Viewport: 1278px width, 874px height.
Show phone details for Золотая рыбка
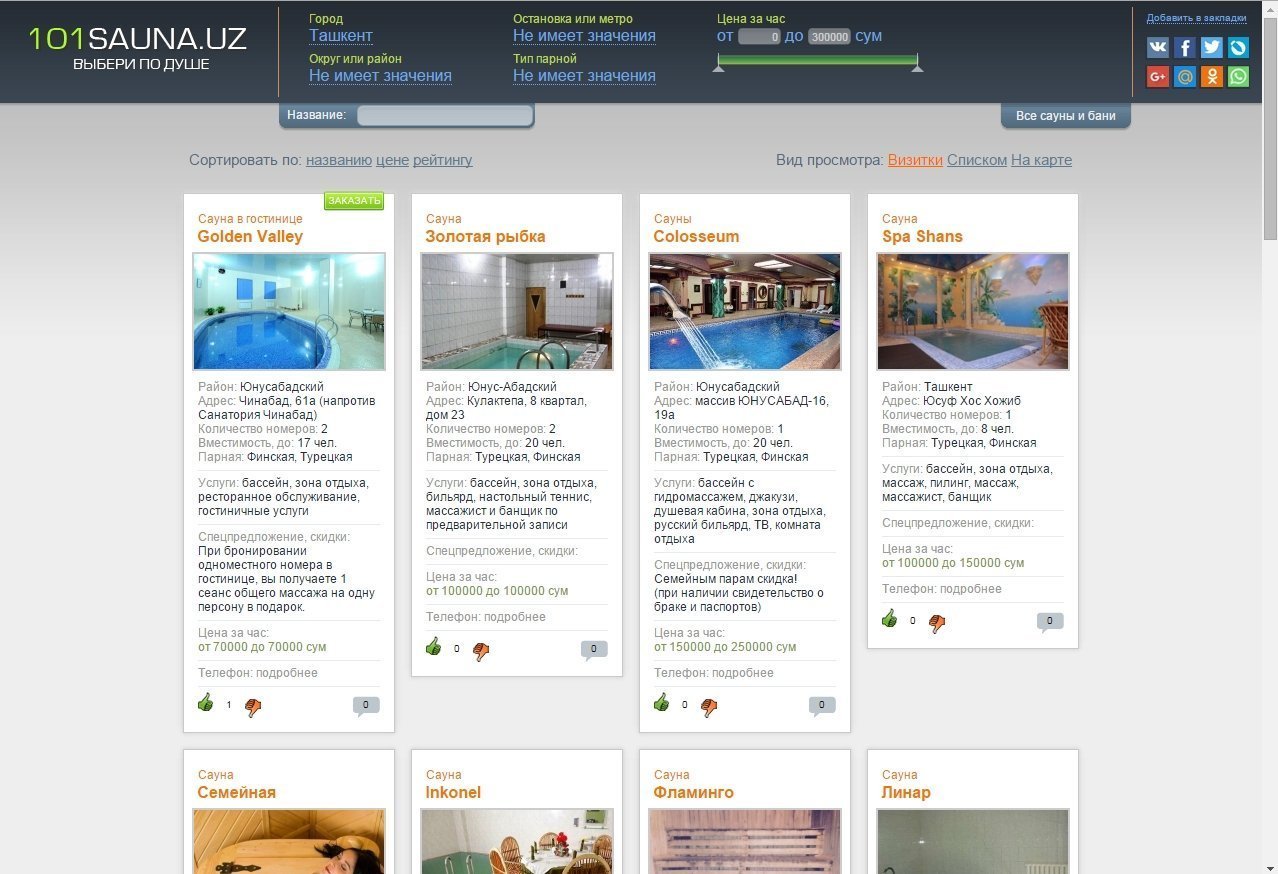515,617
